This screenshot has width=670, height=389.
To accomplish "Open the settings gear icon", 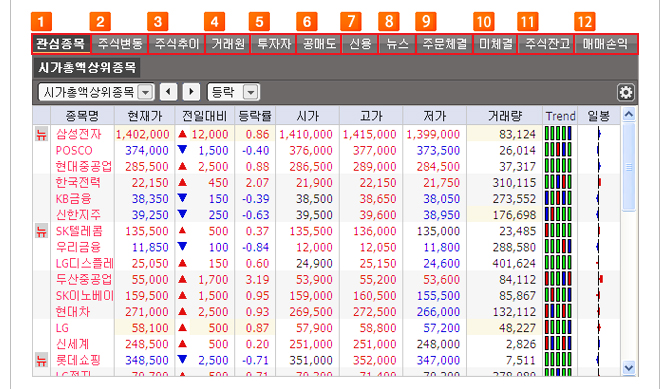I will click(626, 92).
